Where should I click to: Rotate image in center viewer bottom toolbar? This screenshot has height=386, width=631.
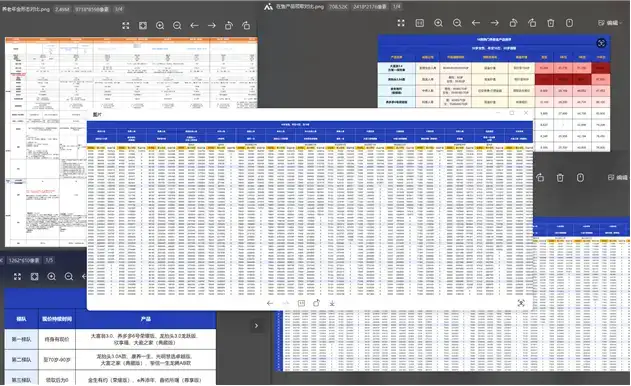(x=316, y=303)
